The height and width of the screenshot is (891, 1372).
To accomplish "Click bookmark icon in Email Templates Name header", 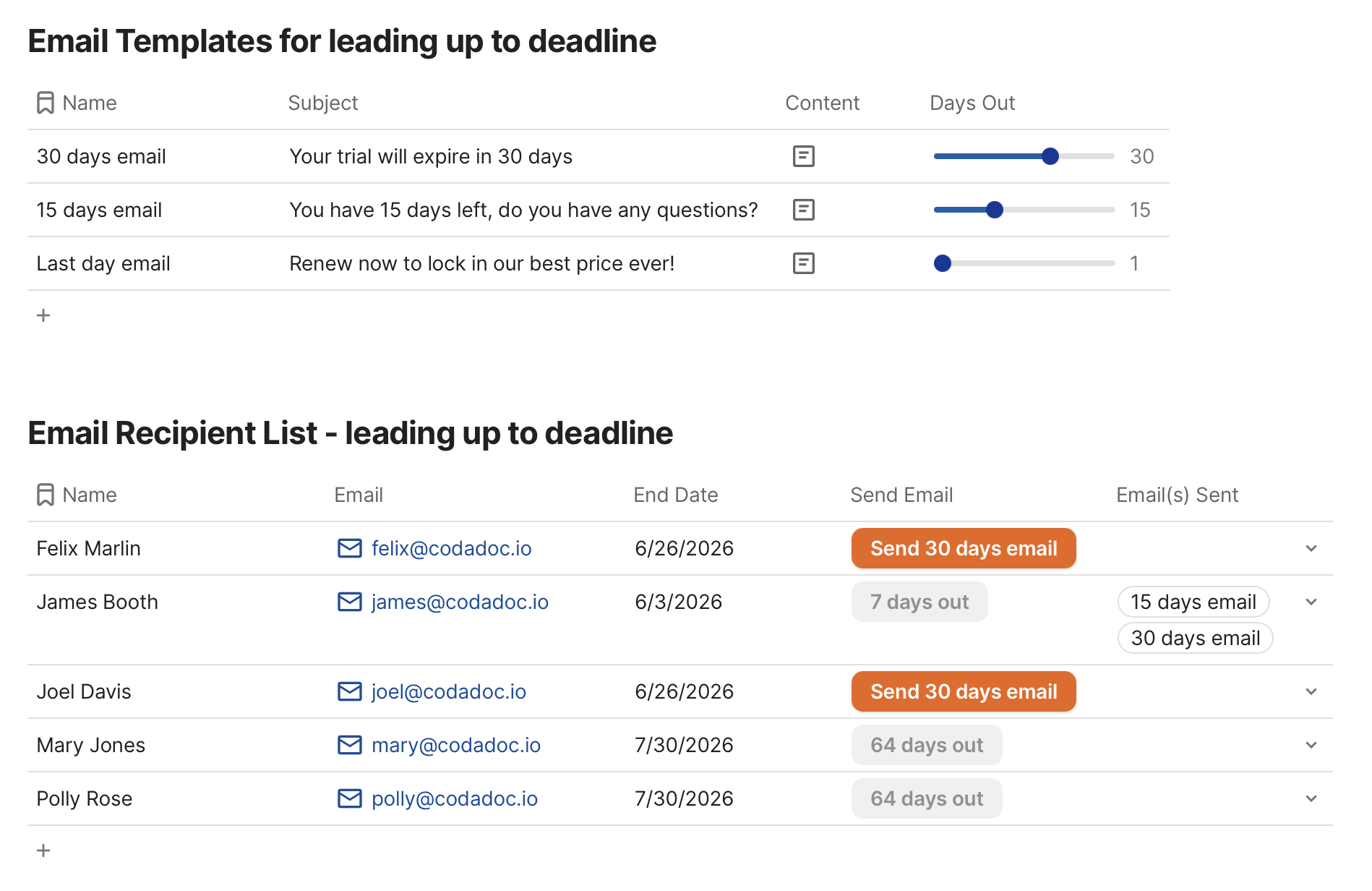I will point(46,103).
